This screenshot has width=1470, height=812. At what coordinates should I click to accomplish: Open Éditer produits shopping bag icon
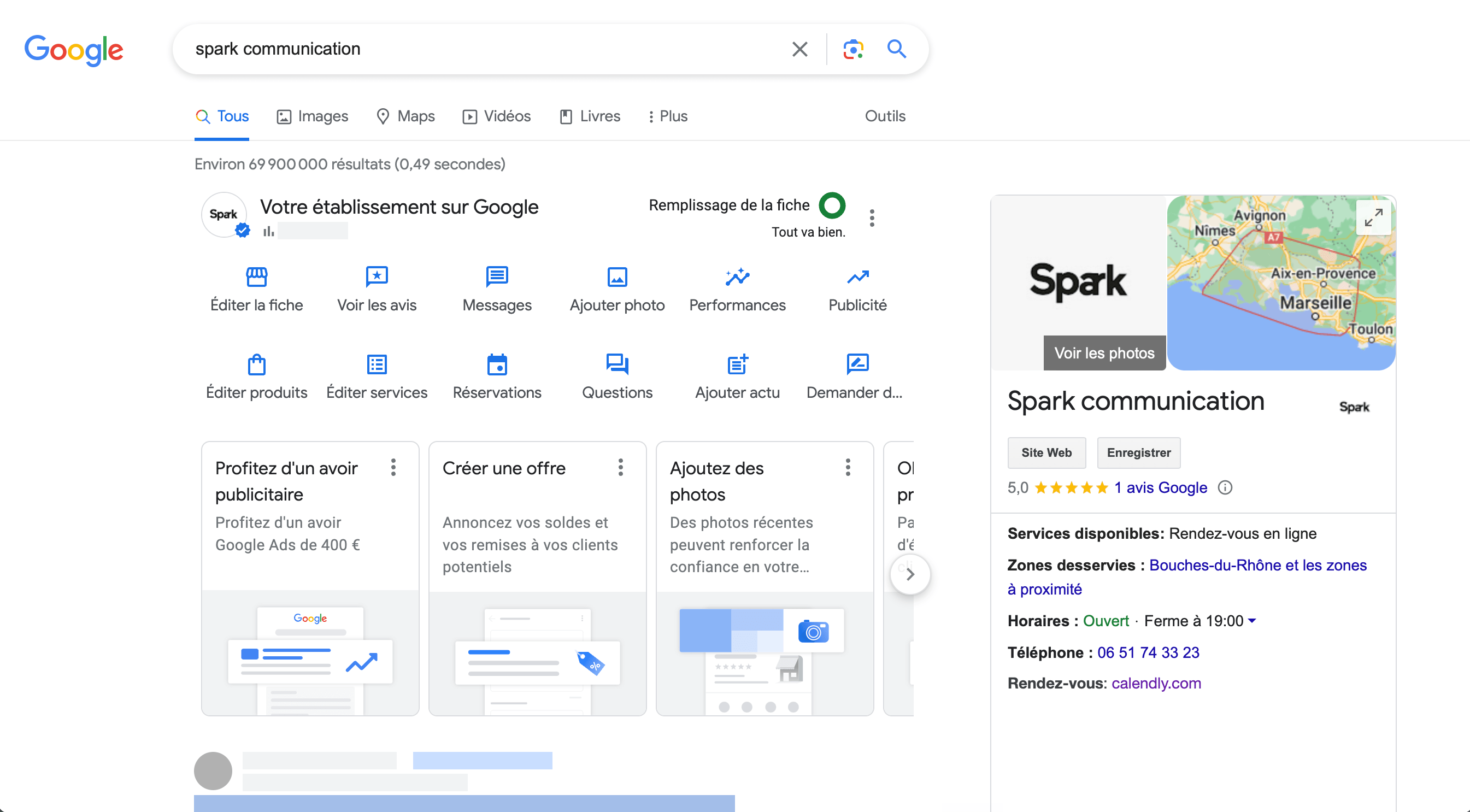pyautogui.click(x=257, y=364)
